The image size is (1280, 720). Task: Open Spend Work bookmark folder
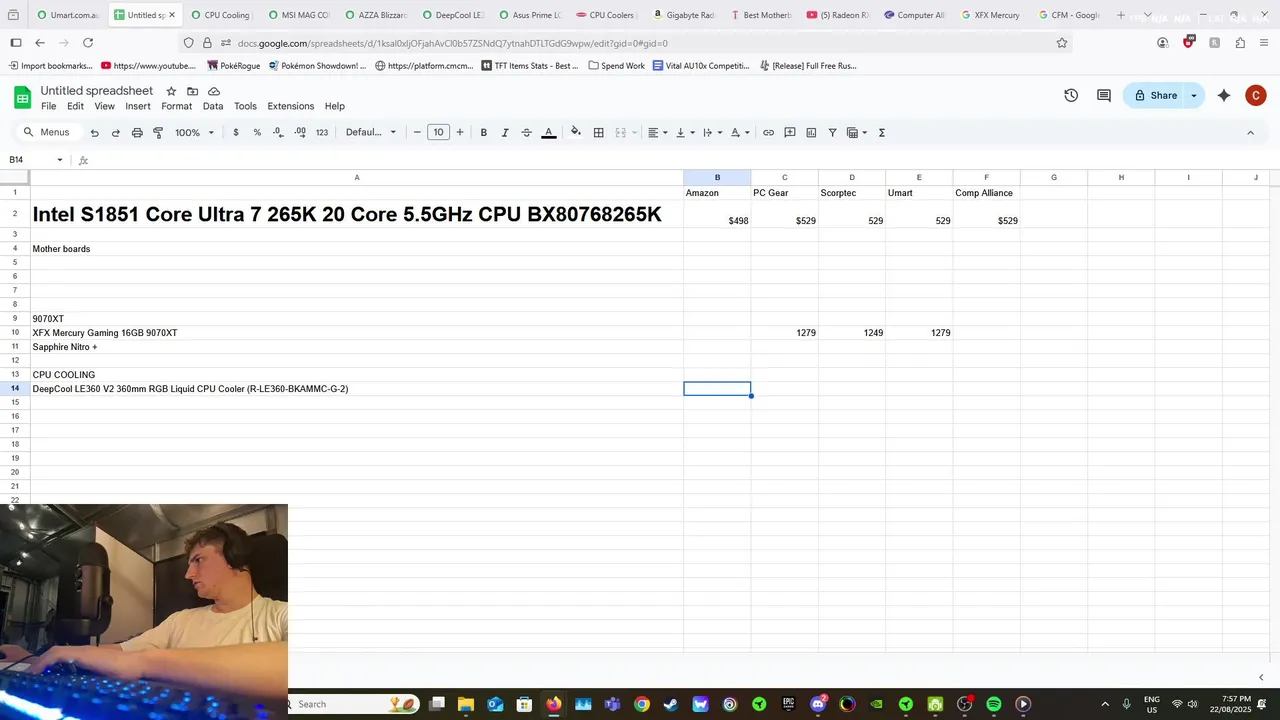coord(616,66)
